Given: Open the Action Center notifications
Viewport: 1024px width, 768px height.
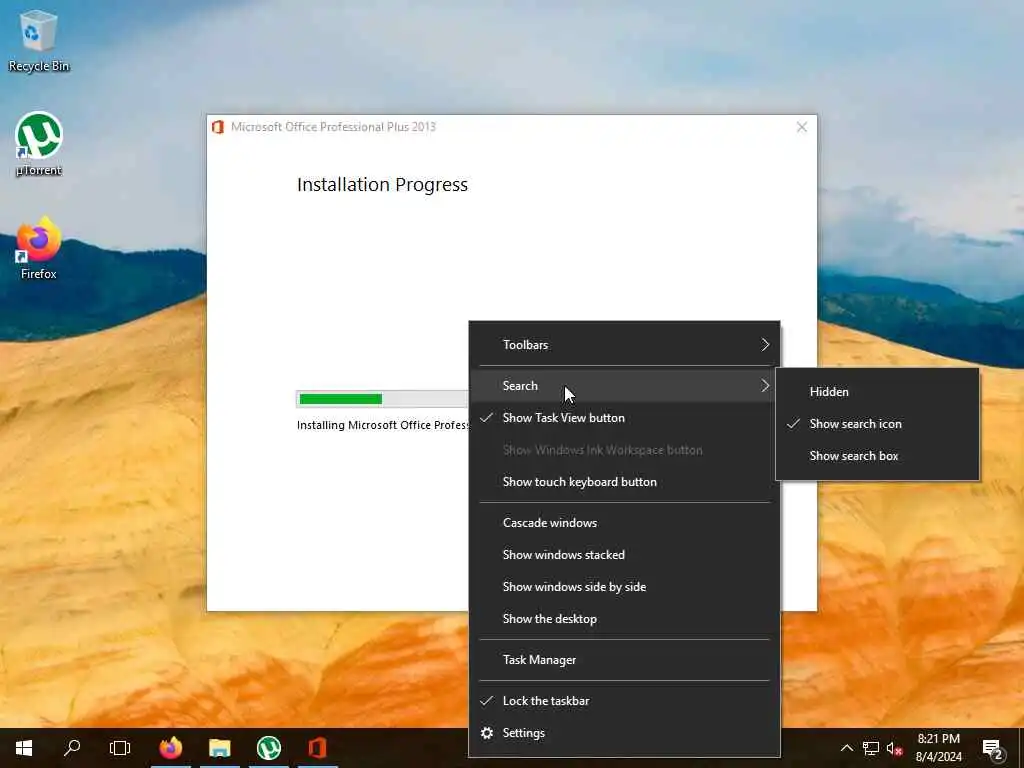Looking at the screenshot, I should 993,748.
